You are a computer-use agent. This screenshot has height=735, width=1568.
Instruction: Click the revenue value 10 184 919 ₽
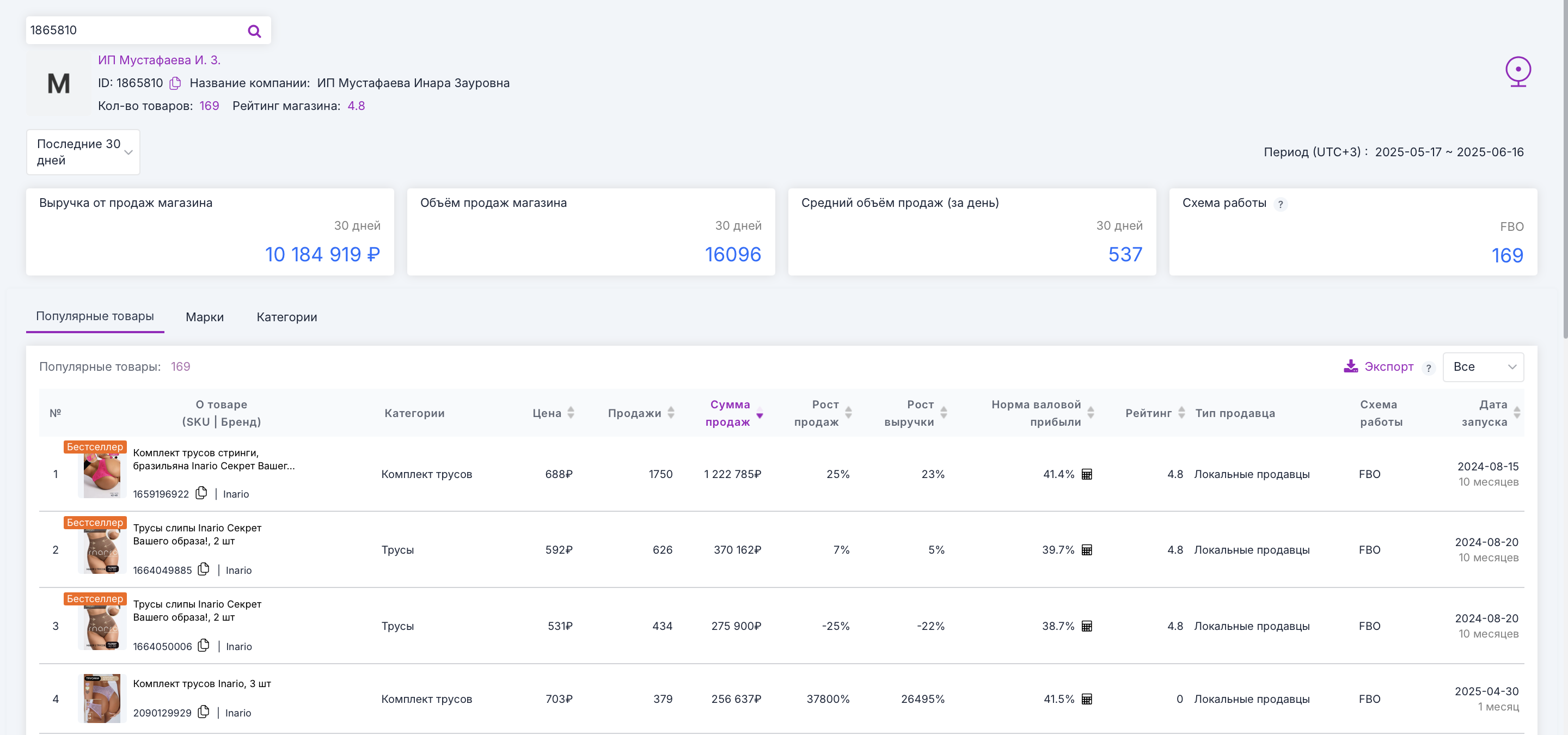pos(323,254)
